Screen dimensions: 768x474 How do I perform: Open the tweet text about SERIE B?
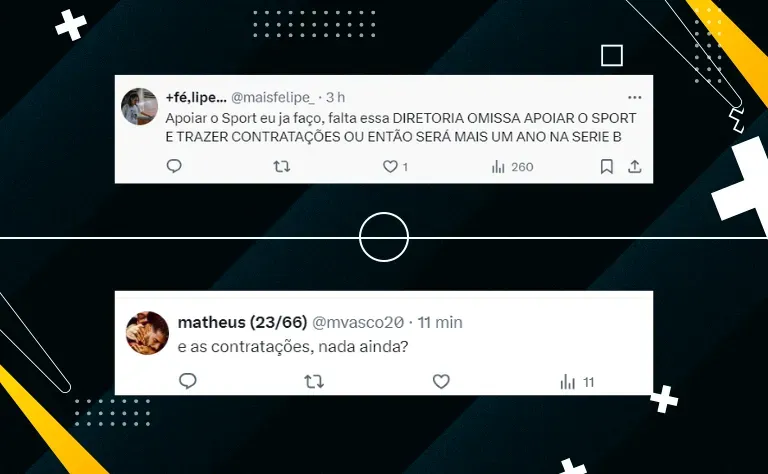click(x=401, y=127)
